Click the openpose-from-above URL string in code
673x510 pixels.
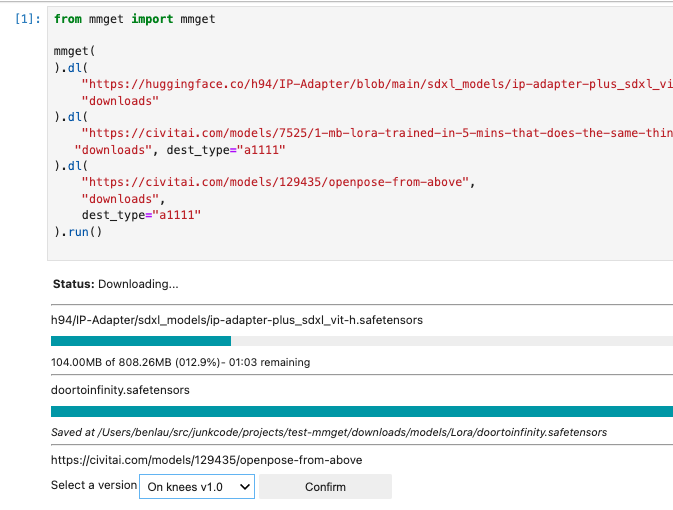275,182
